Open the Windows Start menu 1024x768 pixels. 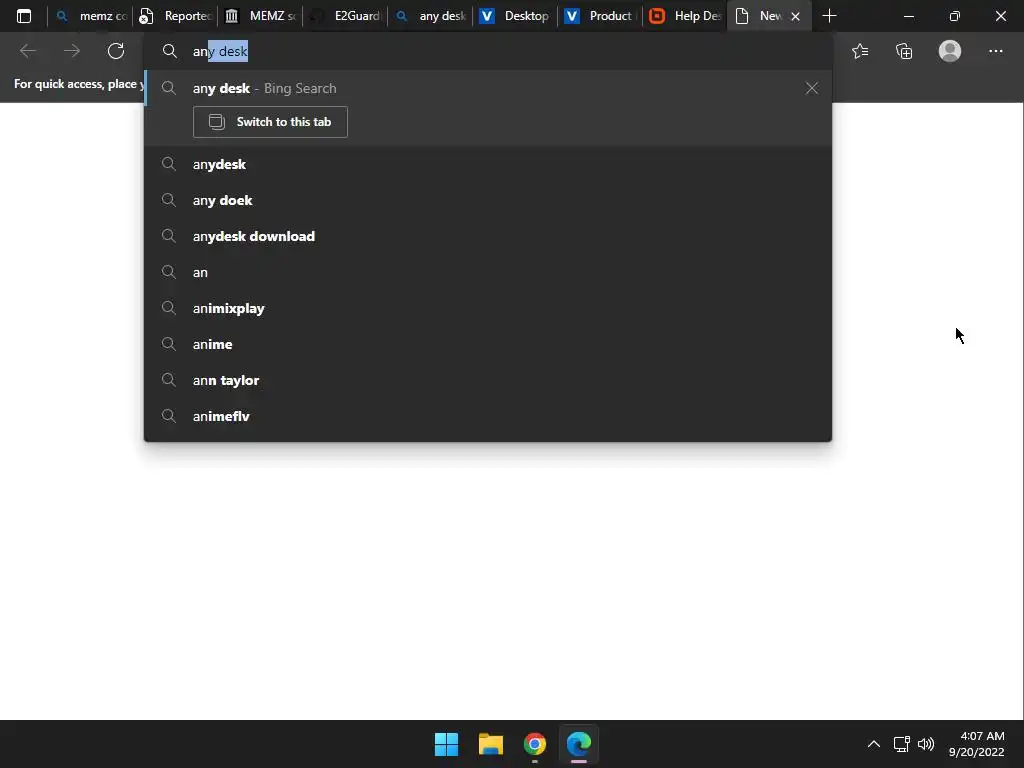447,744
